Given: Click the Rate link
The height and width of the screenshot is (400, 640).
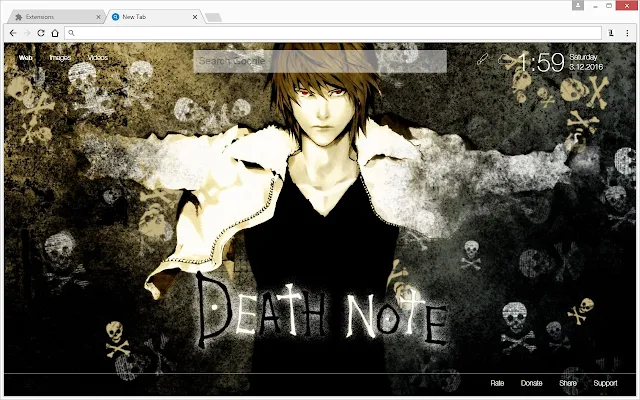Looking at the screenshot, I should (497, 383).
